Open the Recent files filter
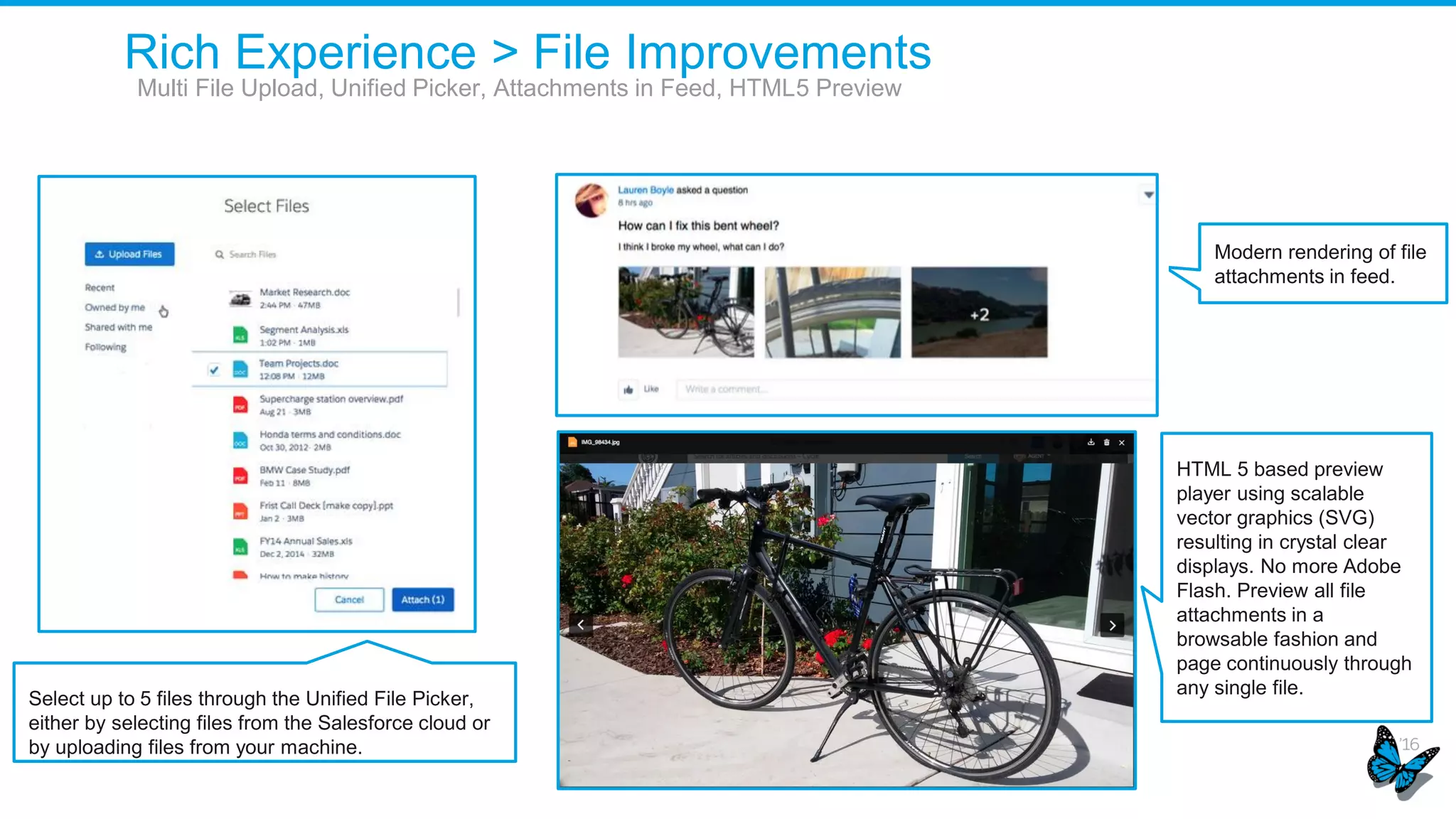Viewport: 1456px width, 819px height. [x=100, y=288]
